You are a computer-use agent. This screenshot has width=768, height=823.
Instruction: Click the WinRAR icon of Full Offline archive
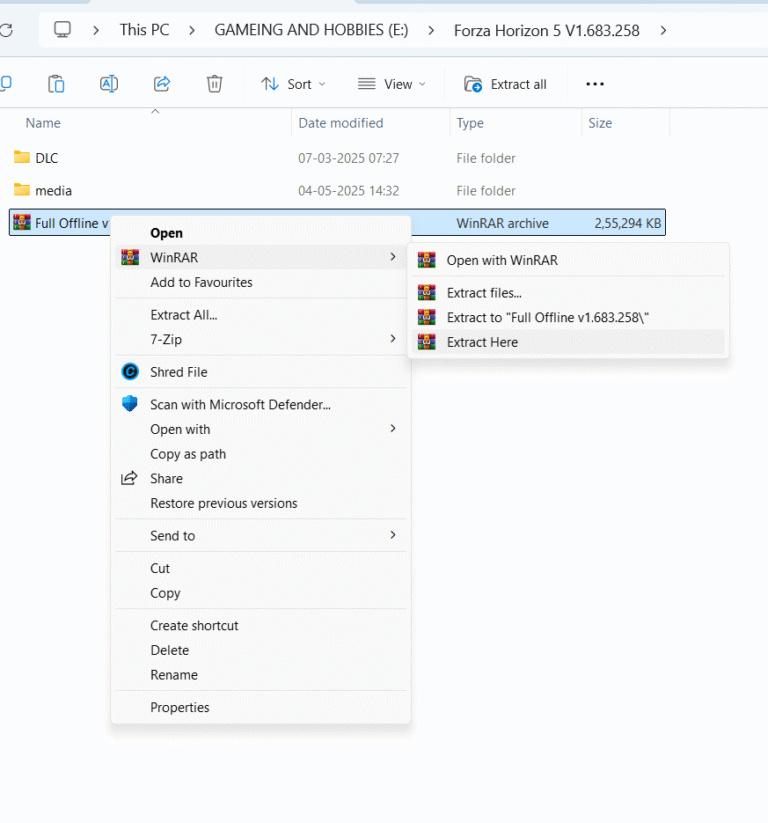pyautogui.click(x=22, y=222)
